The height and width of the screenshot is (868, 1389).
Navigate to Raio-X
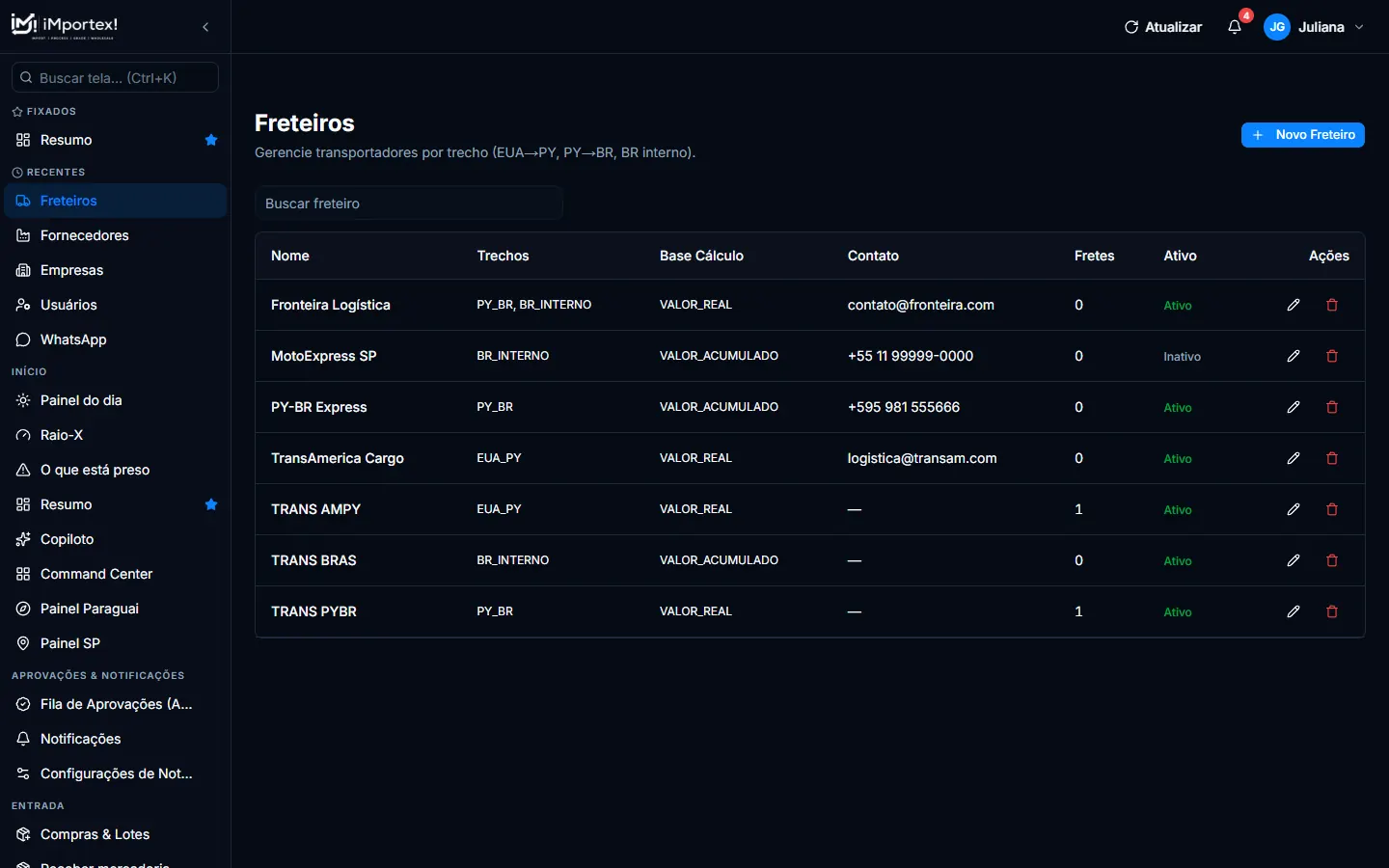pos(116,435)
